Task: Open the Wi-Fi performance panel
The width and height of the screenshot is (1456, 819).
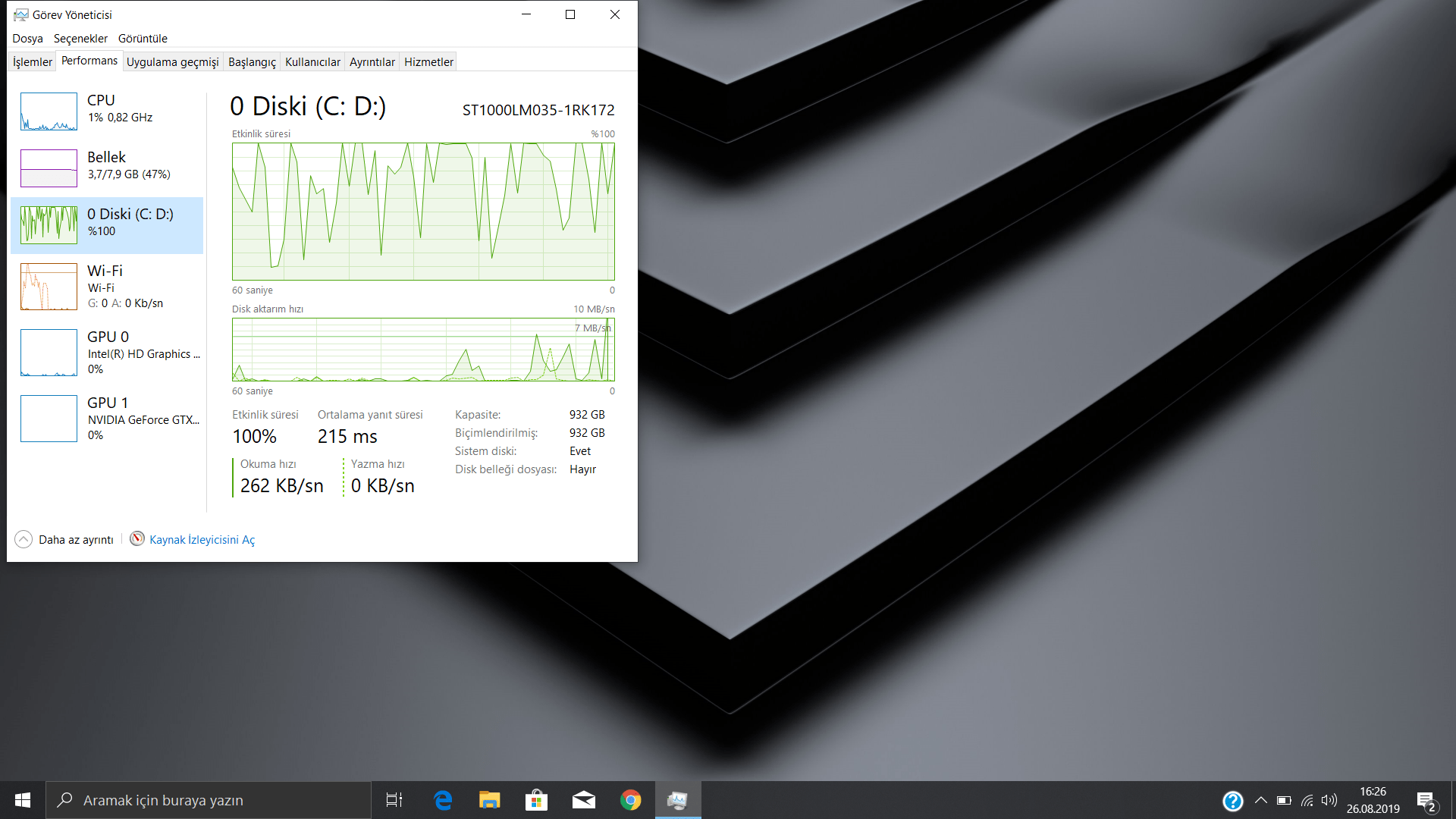Action: click(106, 287)
